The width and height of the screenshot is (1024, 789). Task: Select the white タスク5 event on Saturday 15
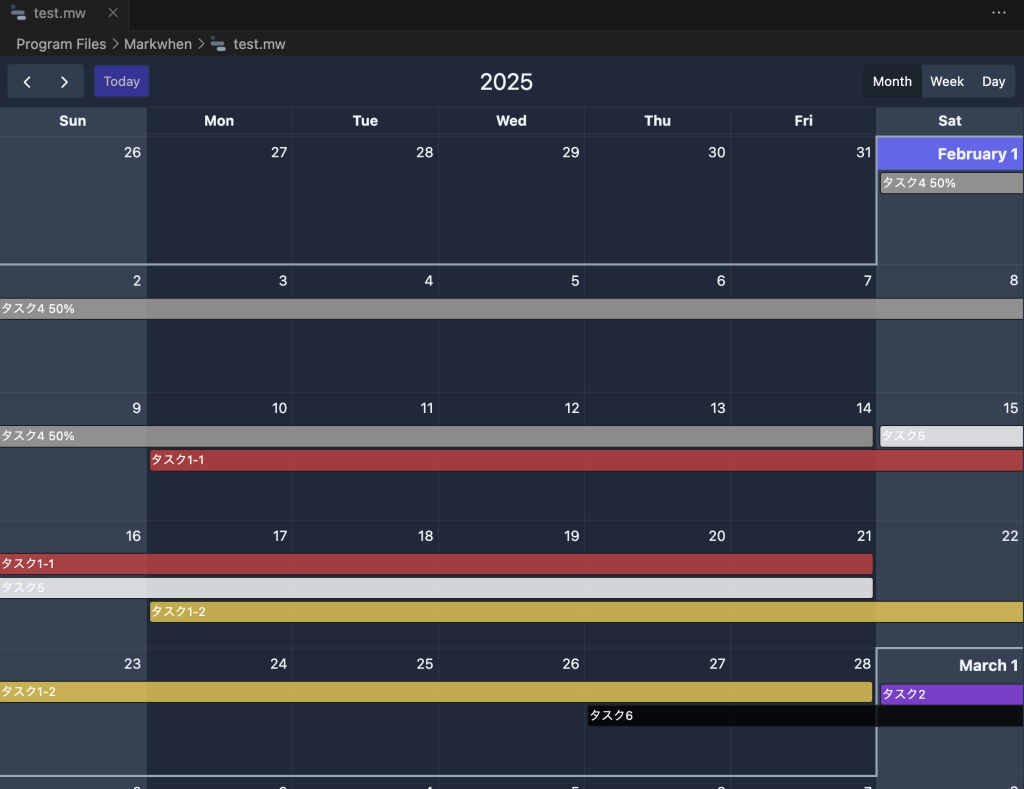pos(951,436)
